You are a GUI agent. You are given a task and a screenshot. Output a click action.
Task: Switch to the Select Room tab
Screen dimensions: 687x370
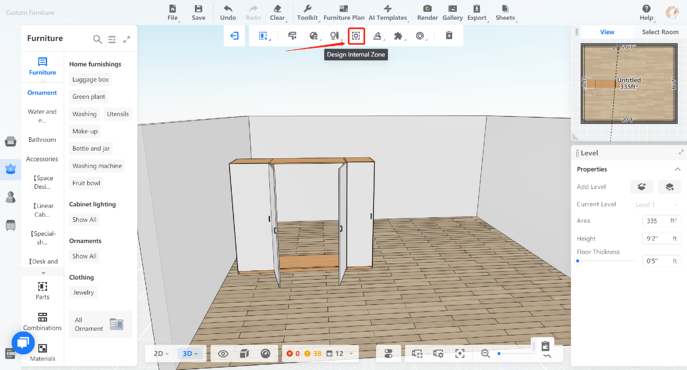coord(660,32)
